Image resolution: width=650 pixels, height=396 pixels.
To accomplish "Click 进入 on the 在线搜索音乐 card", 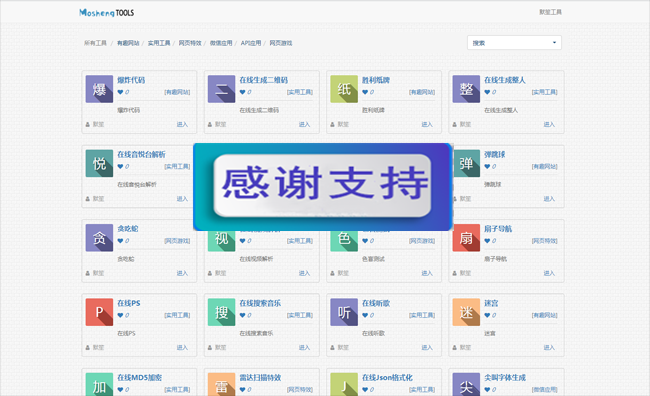I will pyautogui.click(x=305, y=347).
